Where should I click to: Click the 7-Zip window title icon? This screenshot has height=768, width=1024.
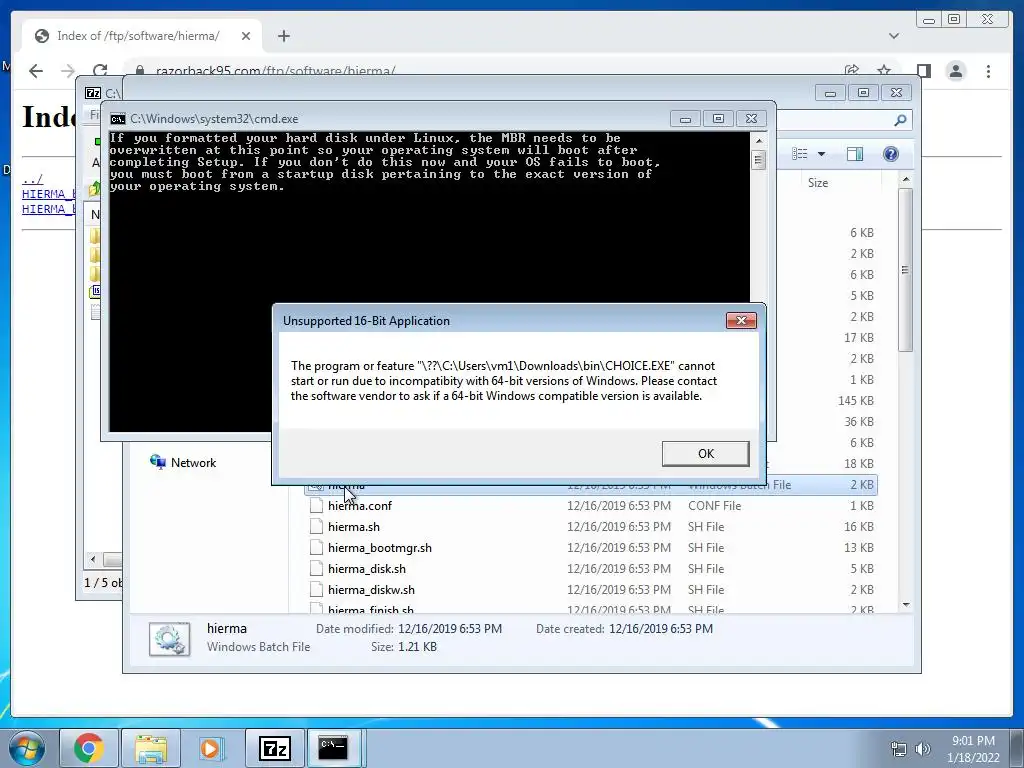pos(93,93)
